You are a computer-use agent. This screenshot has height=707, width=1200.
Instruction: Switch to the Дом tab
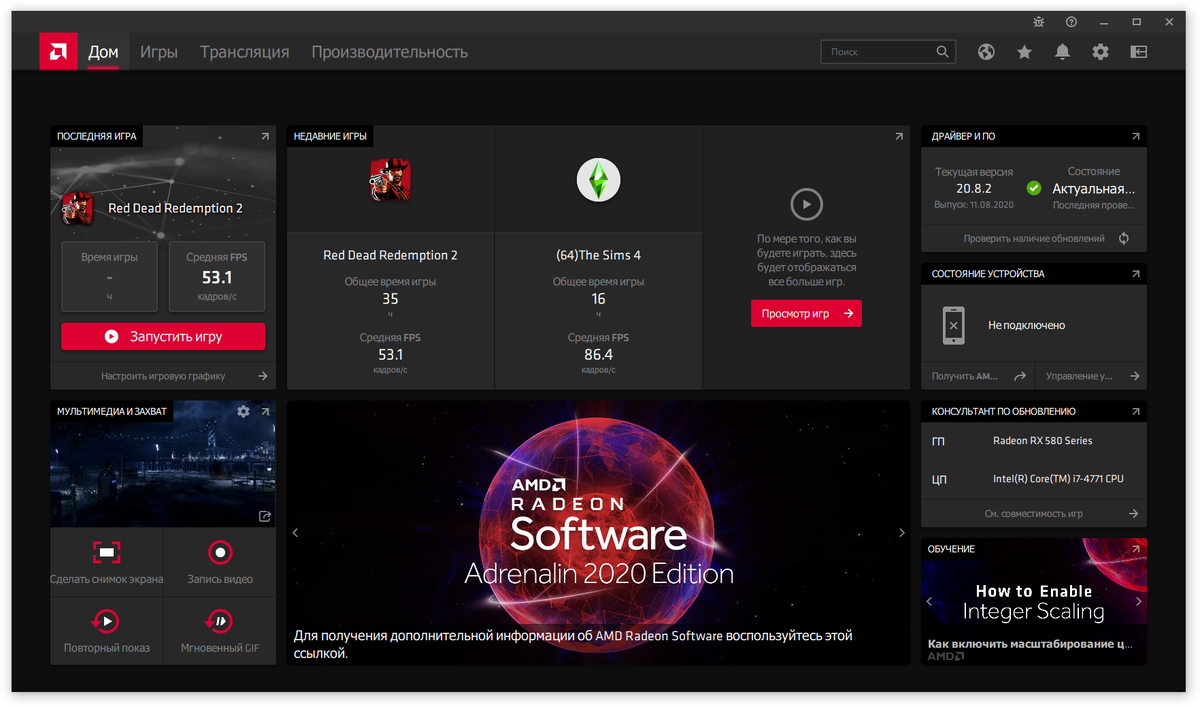point(103,52)
